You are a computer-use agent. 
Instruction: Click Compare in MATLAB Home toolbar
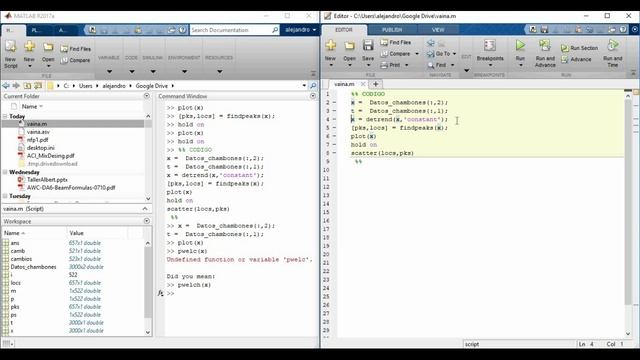tap(75, 60)
